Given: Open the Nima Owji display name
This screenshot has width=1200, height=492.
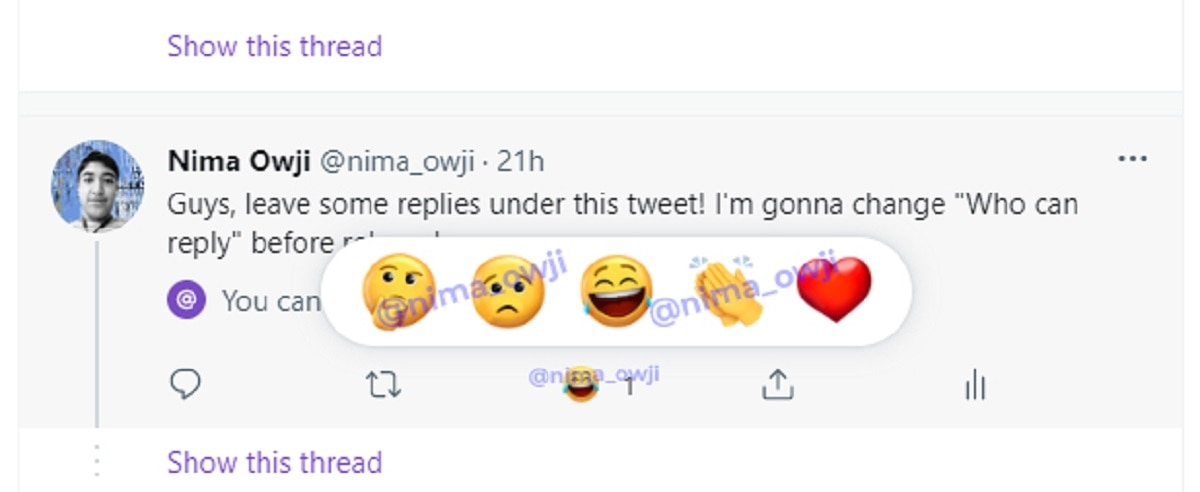Looking at the screenshot, I should (x=238, y=161).
